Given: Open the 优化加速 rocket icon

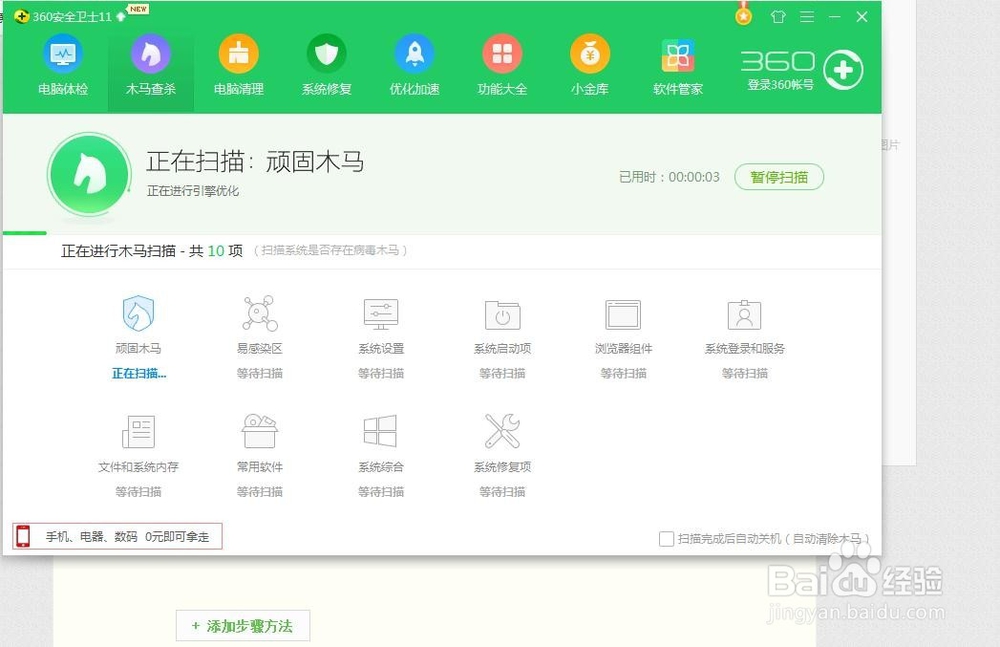Looking at the screenshot, I should 415,54.
